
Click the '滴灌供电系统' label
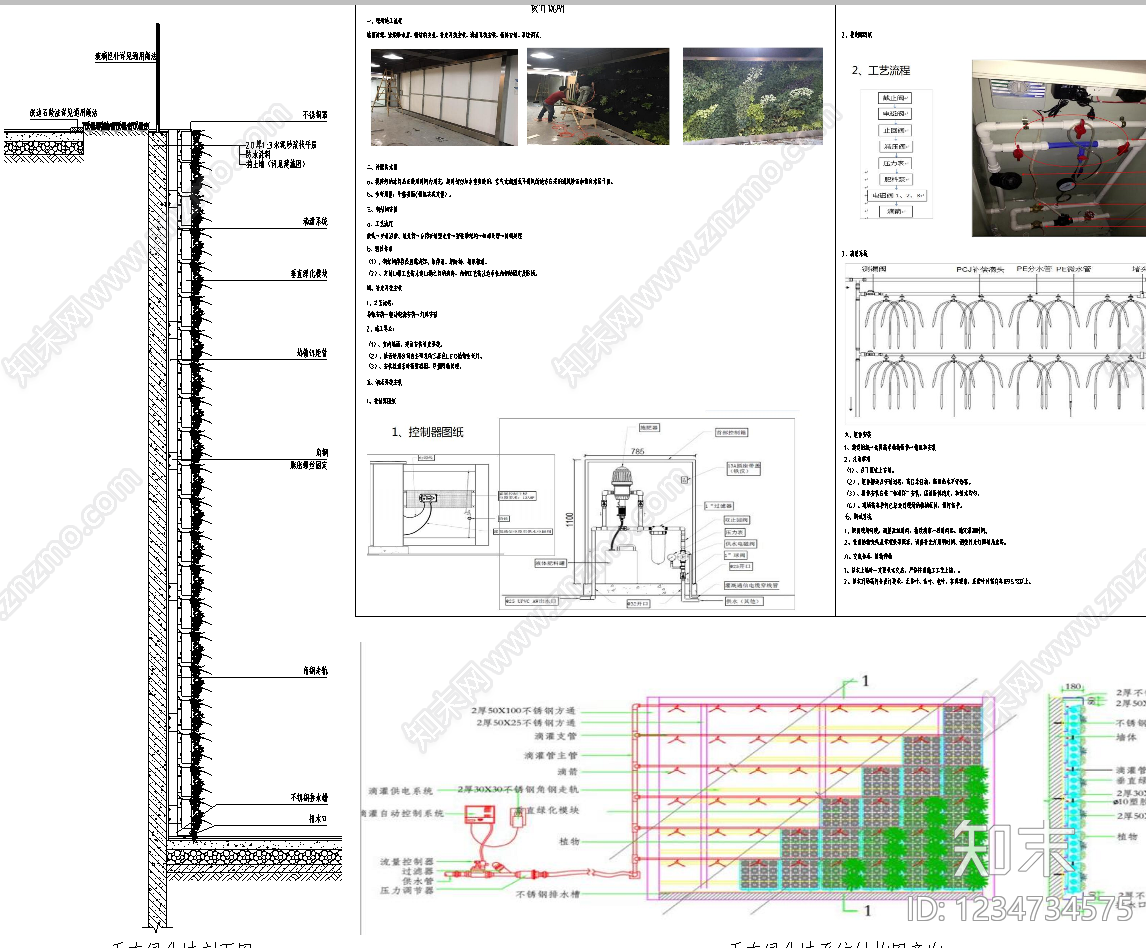tap(401, 791)
